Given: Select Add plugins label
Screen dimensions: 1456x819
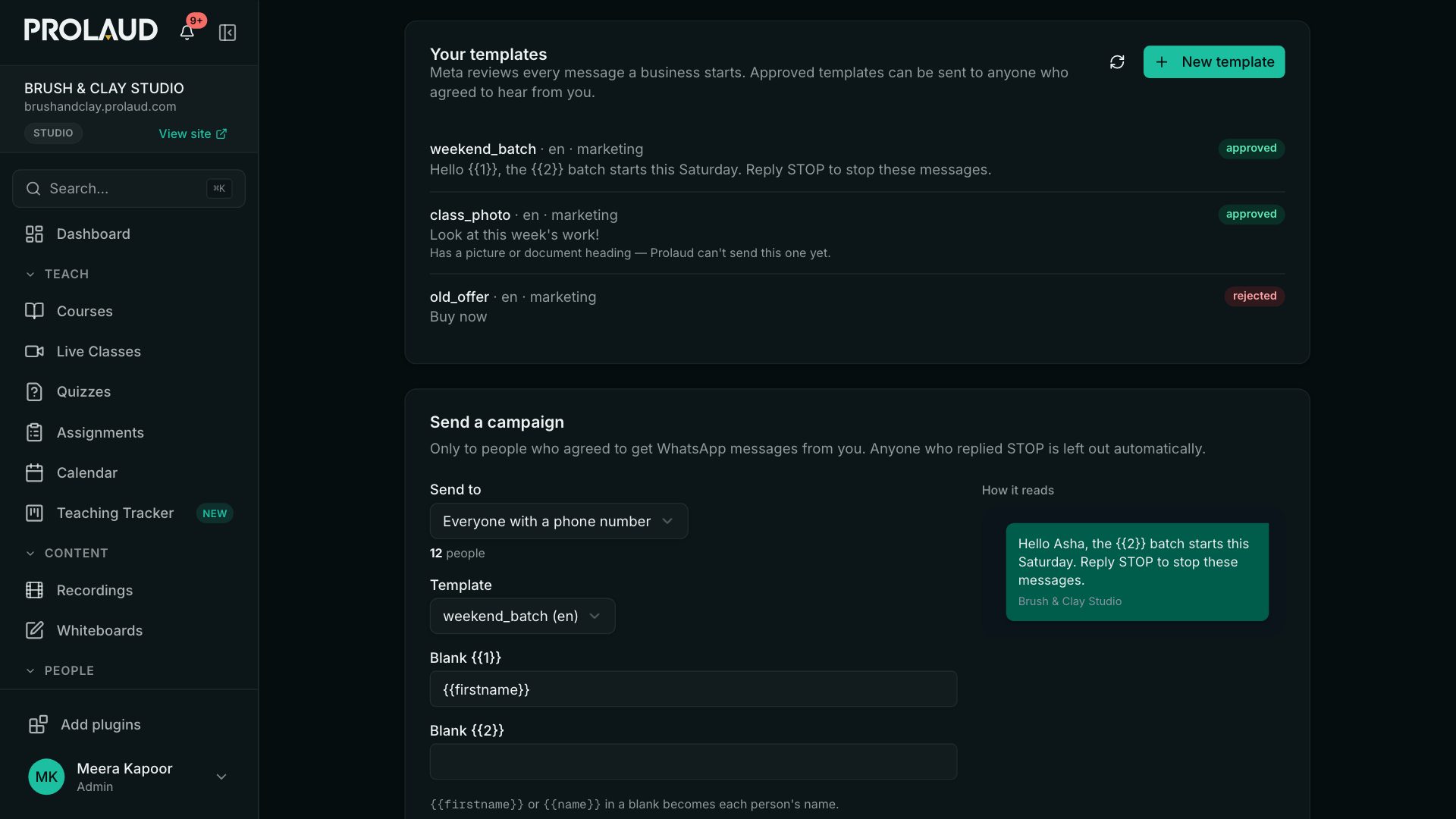Looking at the screenshot, I should (x=101, y=724).
